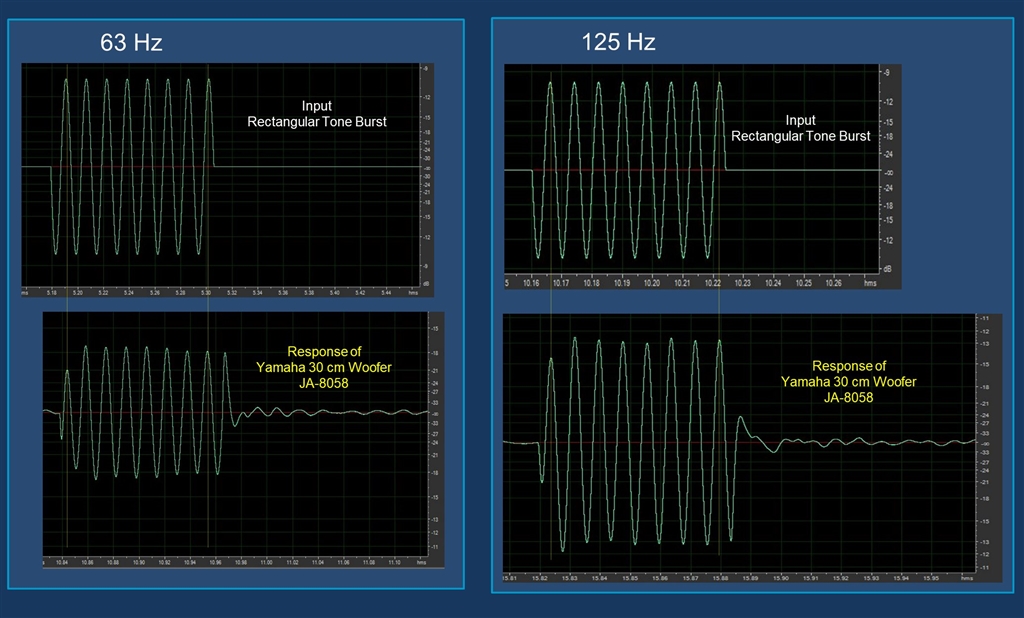The height and width of the screenshot is (618, 1024).
Task: Click the 15.83 time tick on the ruler
Action: 569,578
